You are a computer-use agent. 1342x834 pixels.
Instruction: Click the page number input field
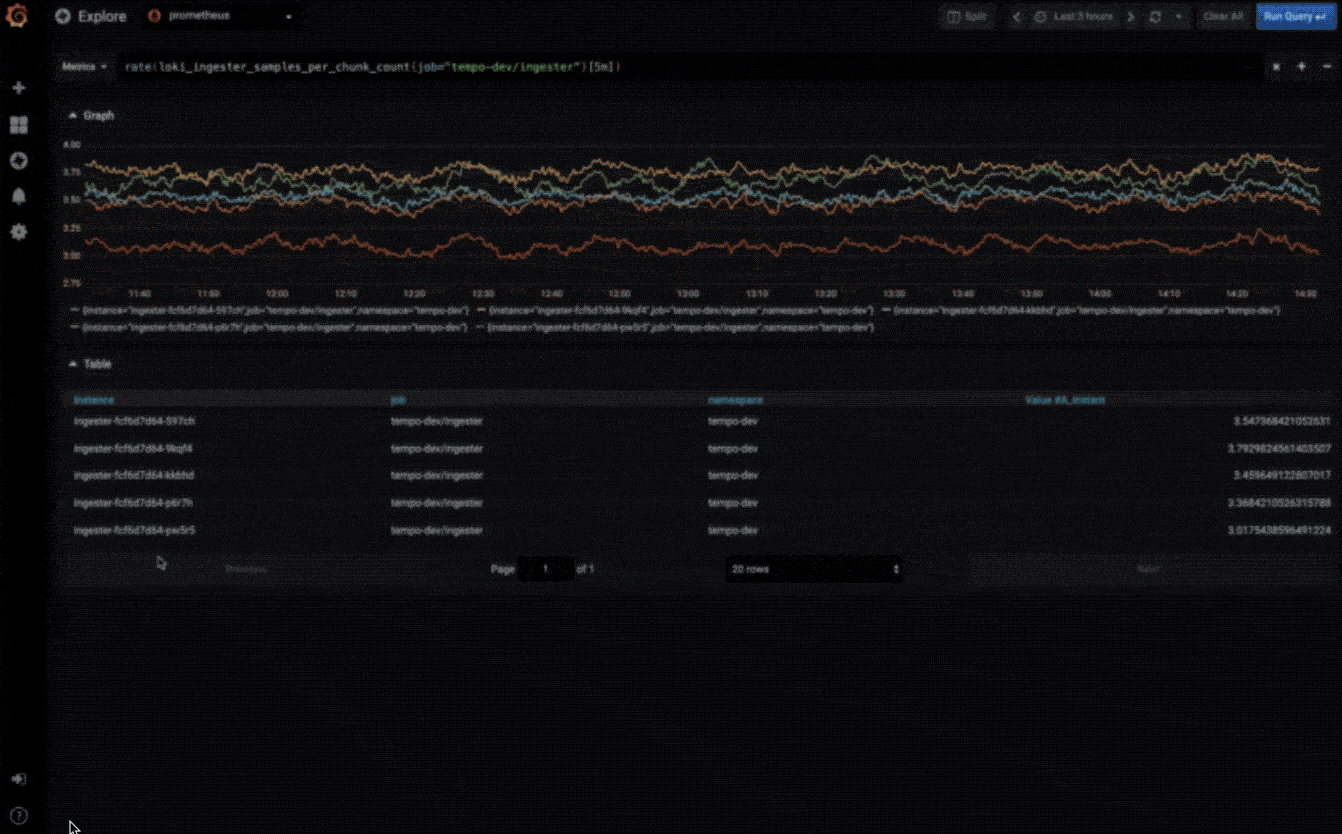pyautogui.click(x=546, y=569)
